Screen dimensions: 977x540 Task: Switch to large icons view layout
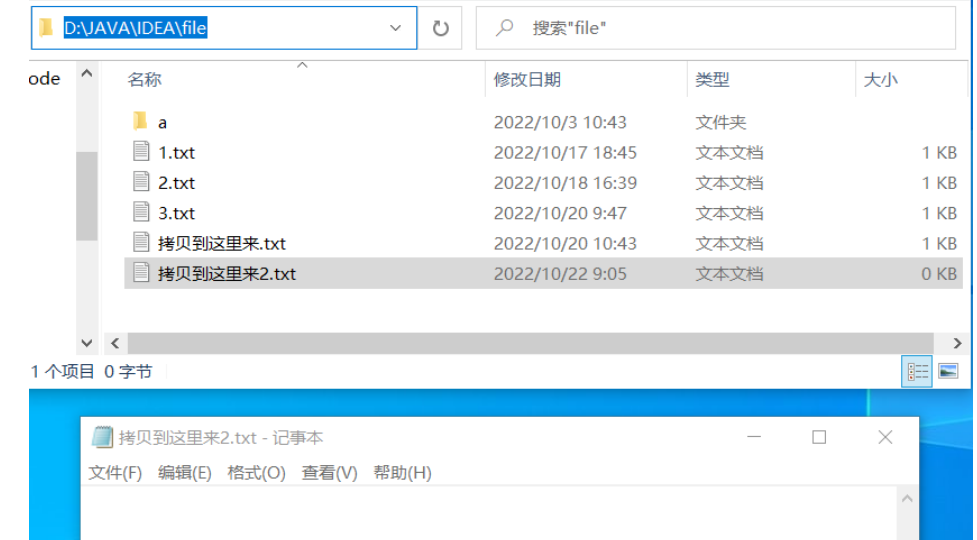tap(948, 372)
